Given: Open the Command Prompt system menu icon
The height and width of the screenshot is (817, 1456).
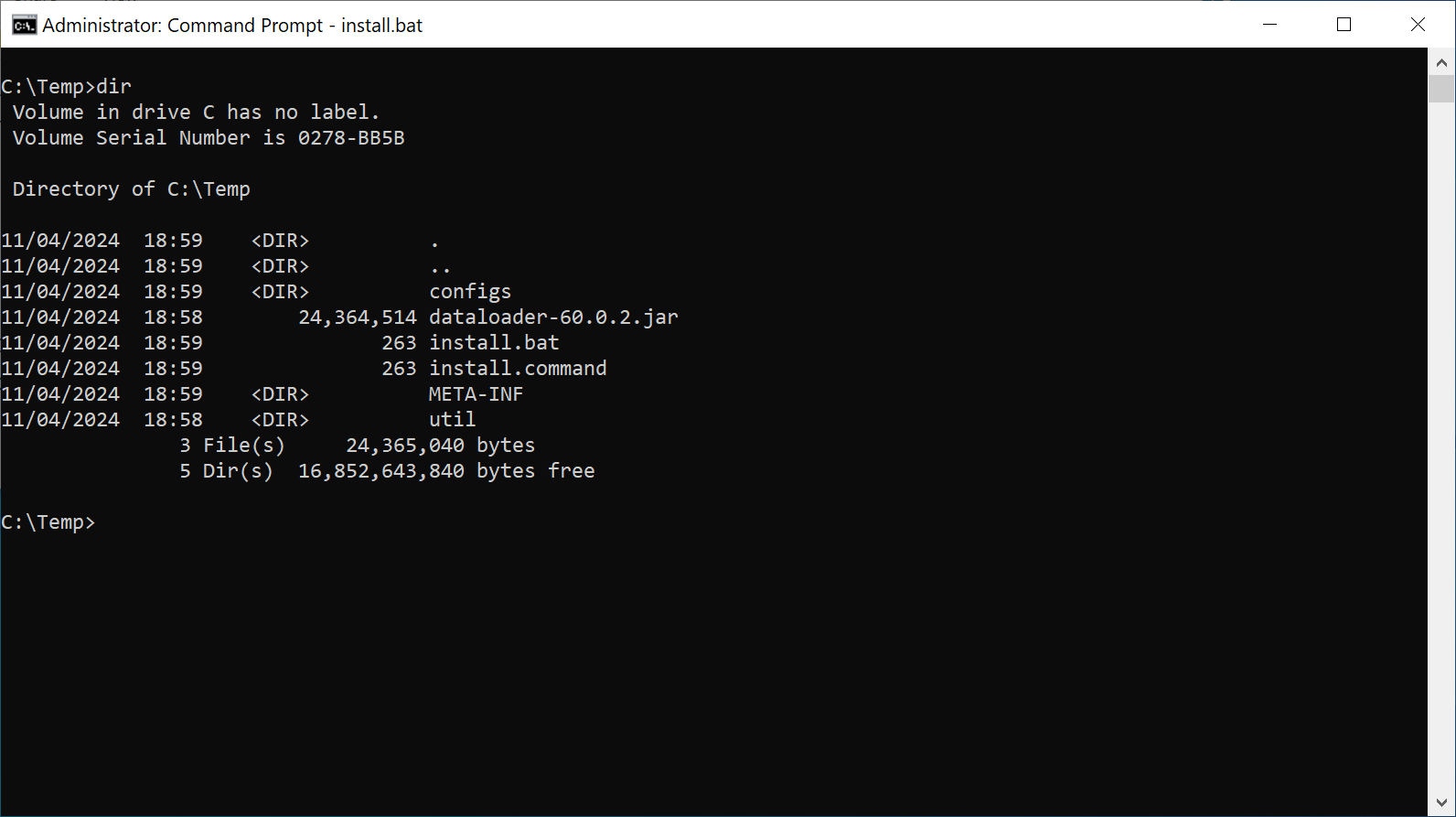Looking at the screenshot, I should point(24,25).
